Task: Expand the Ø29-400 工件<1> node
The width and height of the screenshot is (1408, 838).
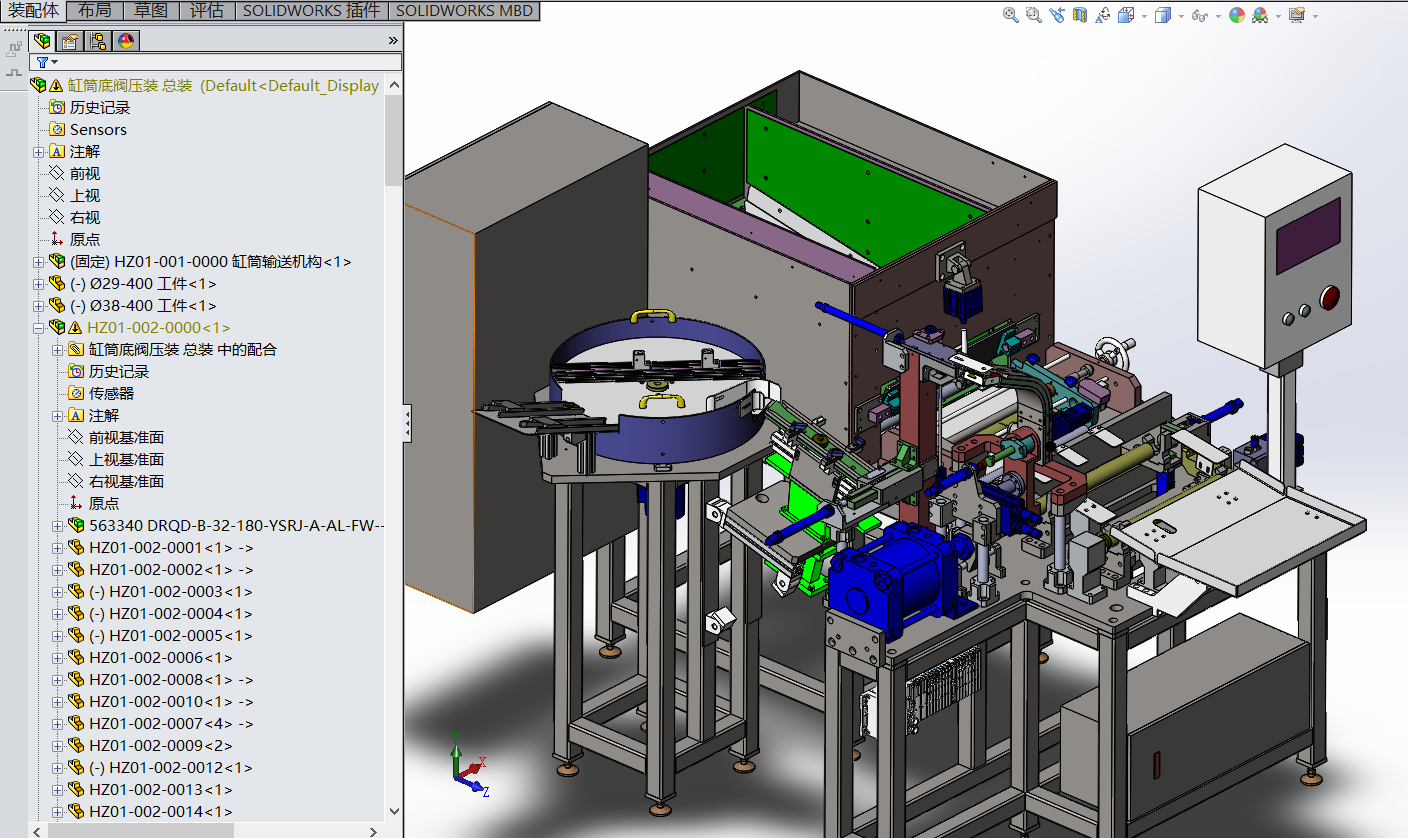Action: (38, 284)
